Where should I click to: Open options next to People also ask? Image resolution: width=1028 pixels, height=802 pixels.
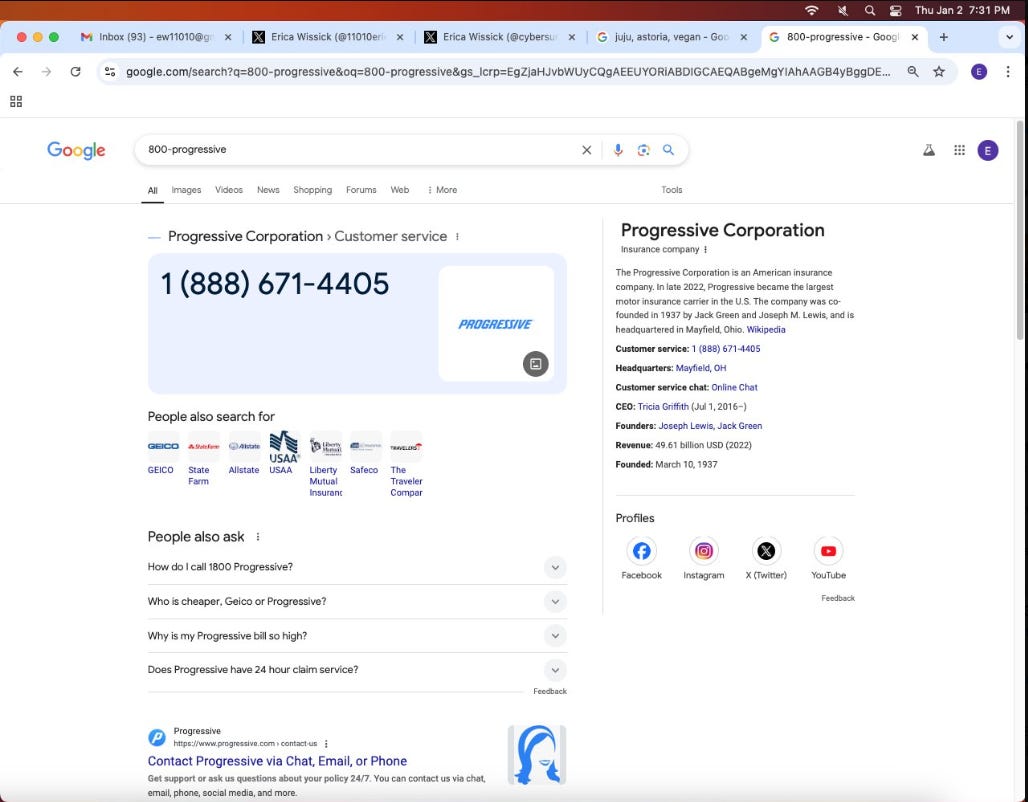[x=258, y=537]
